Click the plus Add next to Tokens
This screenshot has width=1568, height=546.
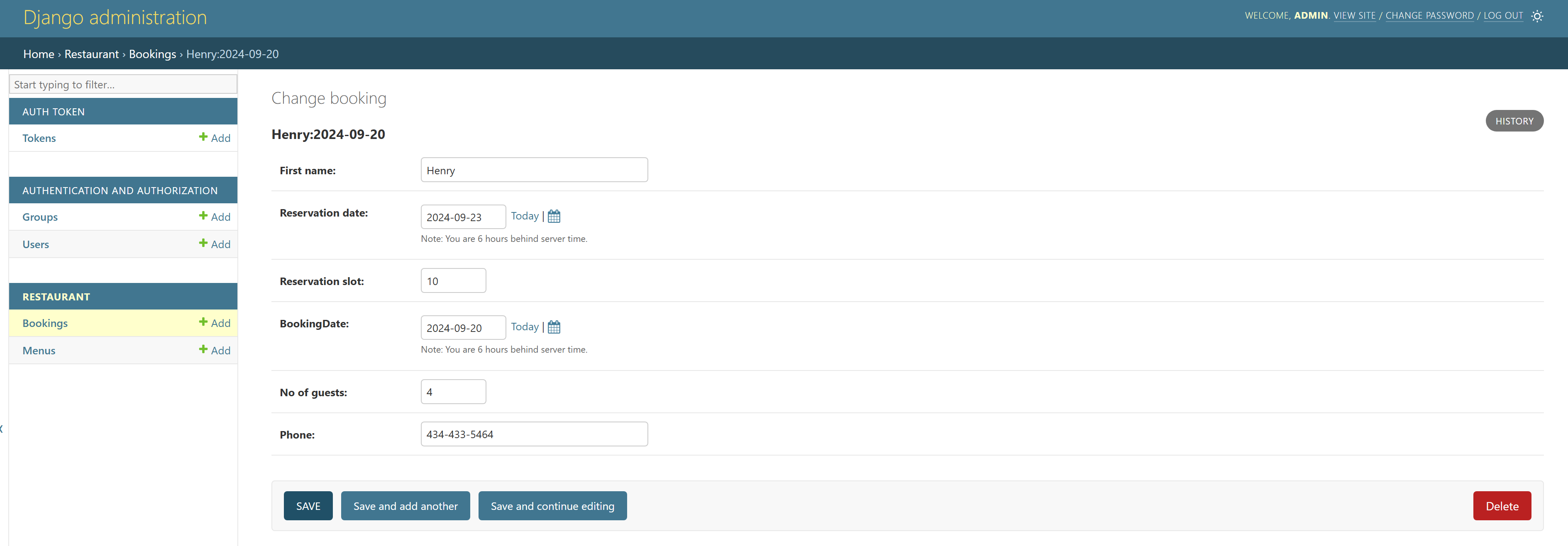click(x=215, y=138)
